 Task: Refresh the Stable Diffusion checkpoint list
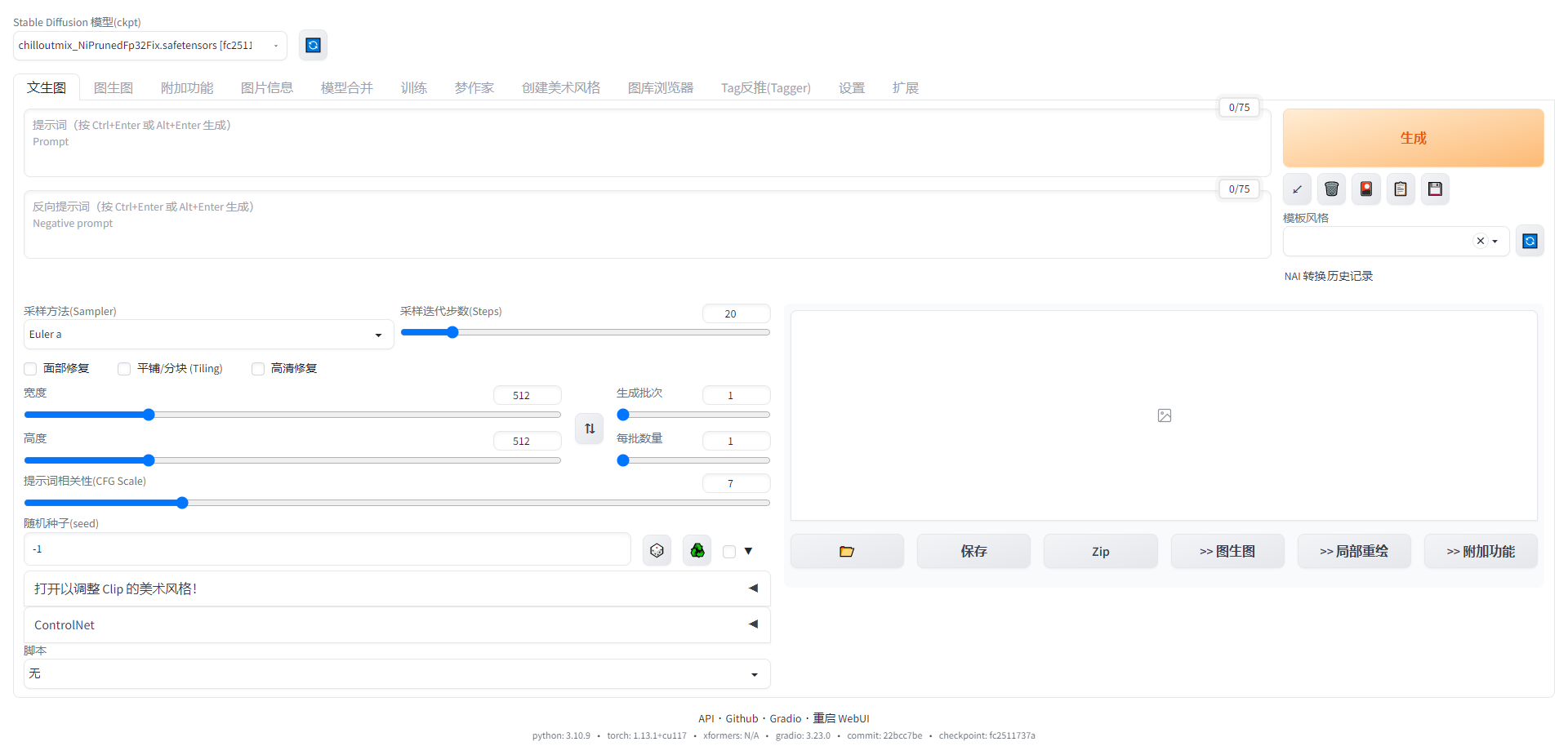[x=313, y=45]
